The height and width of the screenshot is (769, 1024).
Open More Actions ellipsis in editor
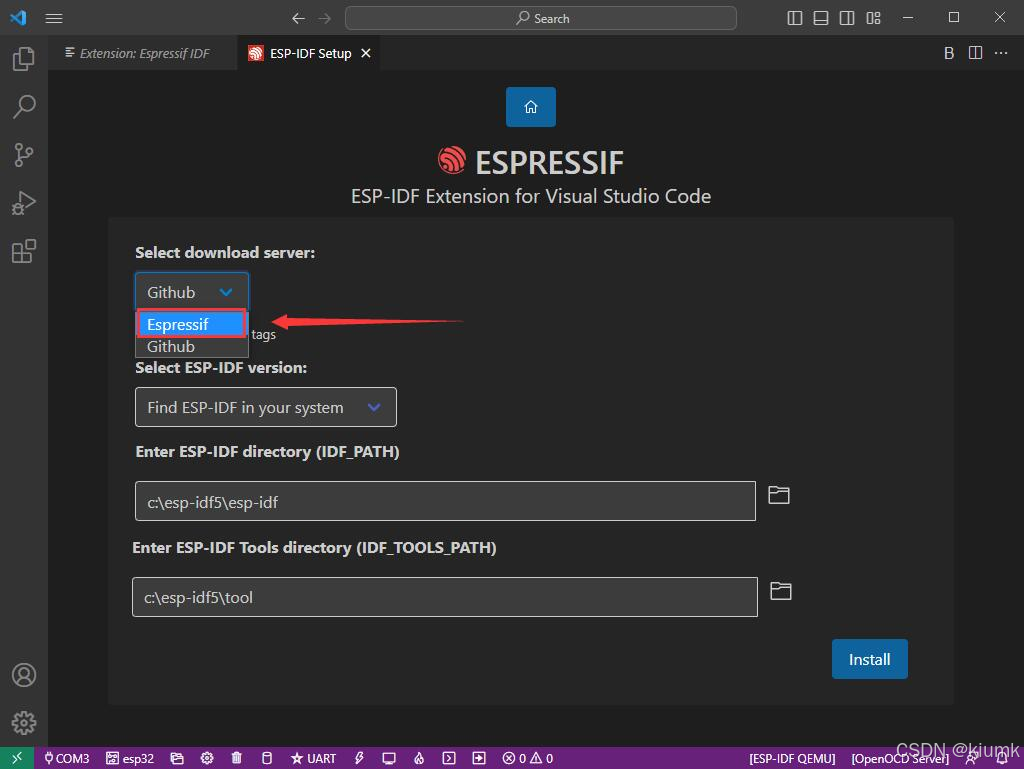click(x=1001, y=53)
